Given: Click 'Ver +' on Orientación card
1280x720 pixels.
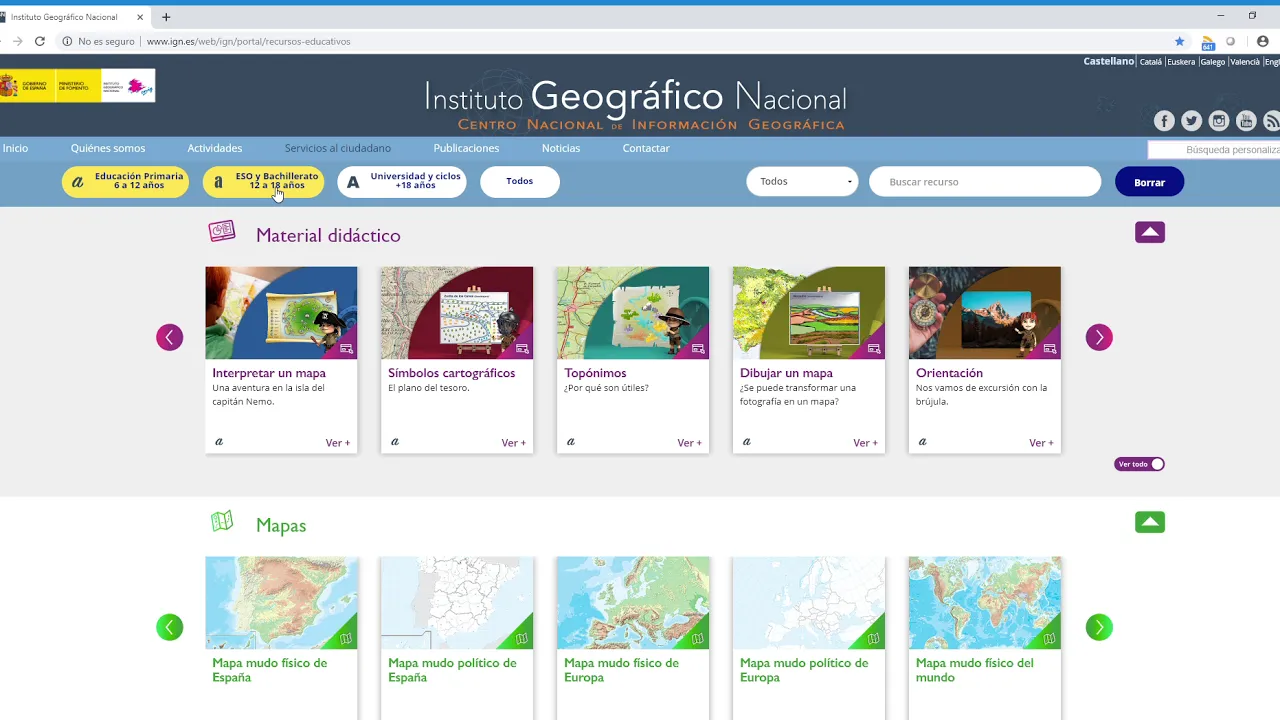Looking at the screenshot, I should [1042, 443].
